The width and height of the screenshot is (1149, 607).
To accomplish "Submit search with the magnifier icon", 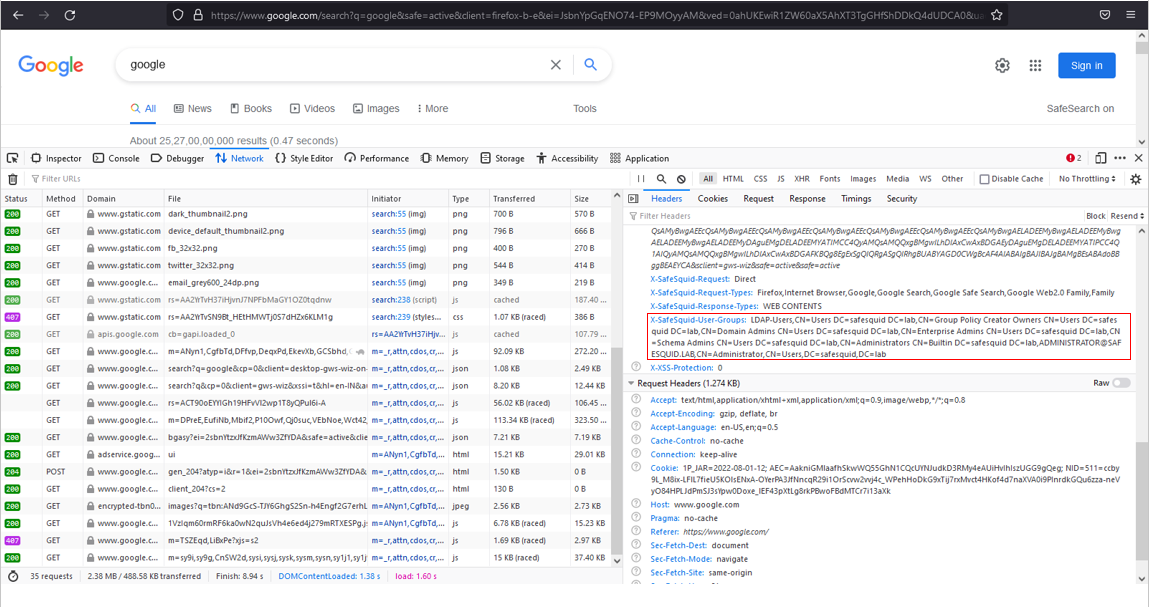I will click(x=590, y=65).
